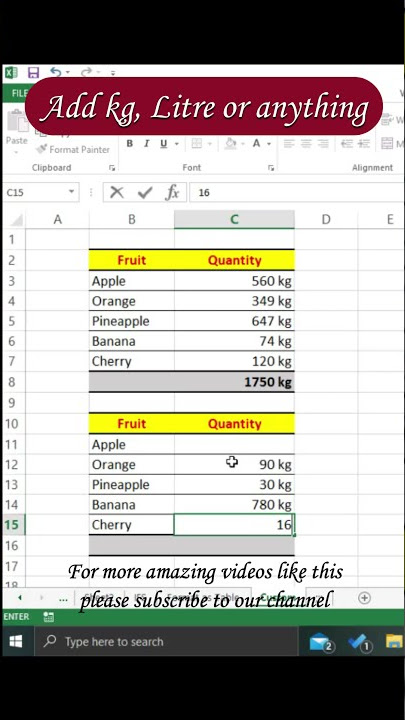Screen dimensions: 405x720
Task: Click the center align icon
Action: pos(306,144)
